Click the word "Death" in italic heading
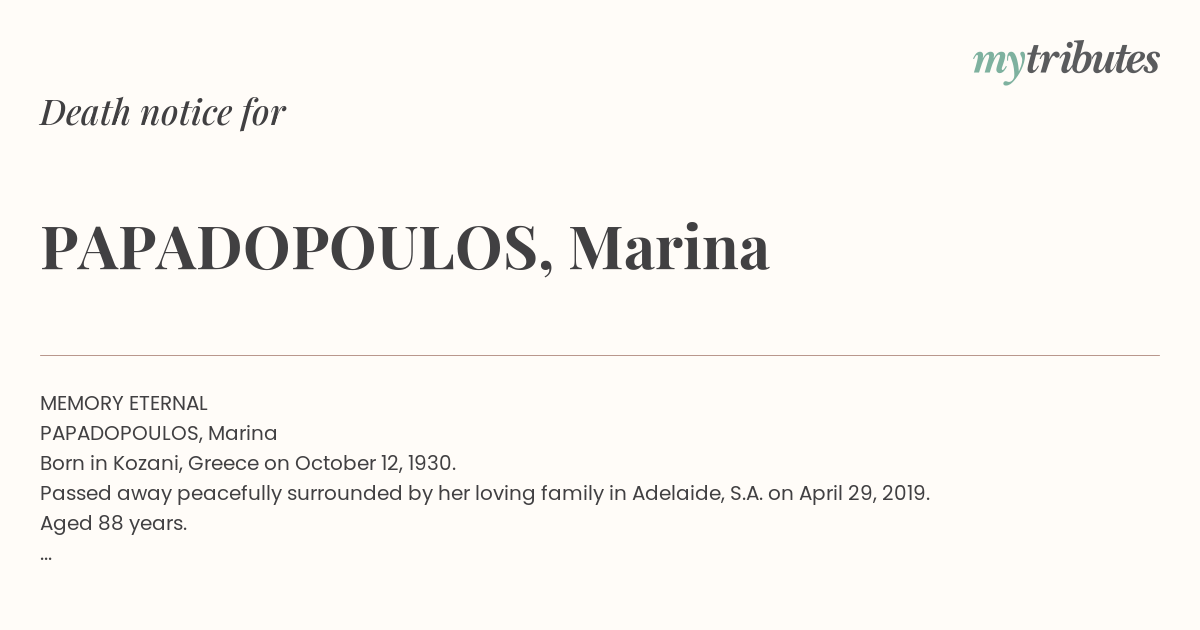1200x630 pixels. click(85, 112)
